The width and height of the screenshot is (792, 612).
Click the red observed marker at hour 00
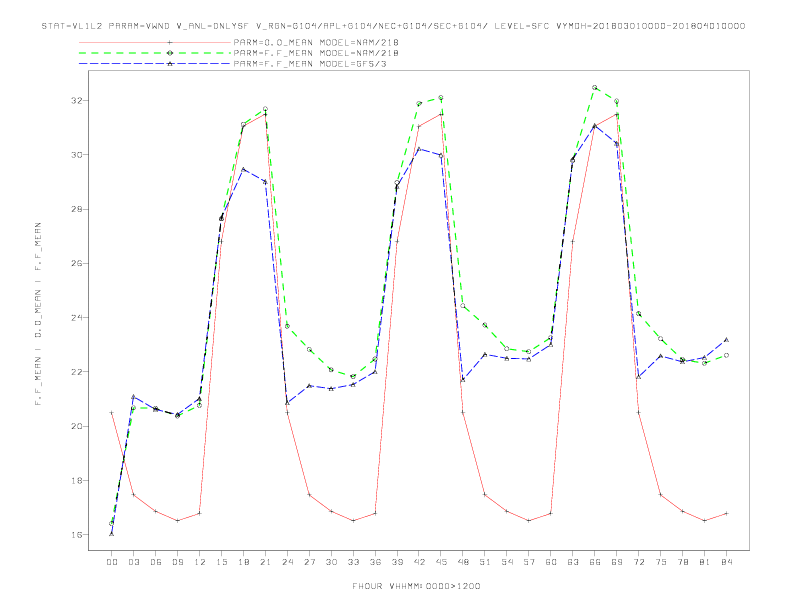112,413
